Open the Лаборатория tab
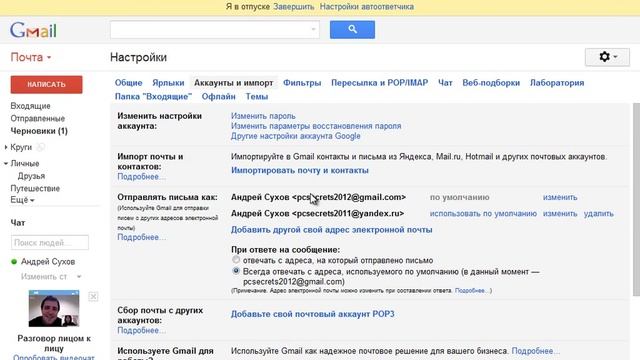 [x=557, y=83]
